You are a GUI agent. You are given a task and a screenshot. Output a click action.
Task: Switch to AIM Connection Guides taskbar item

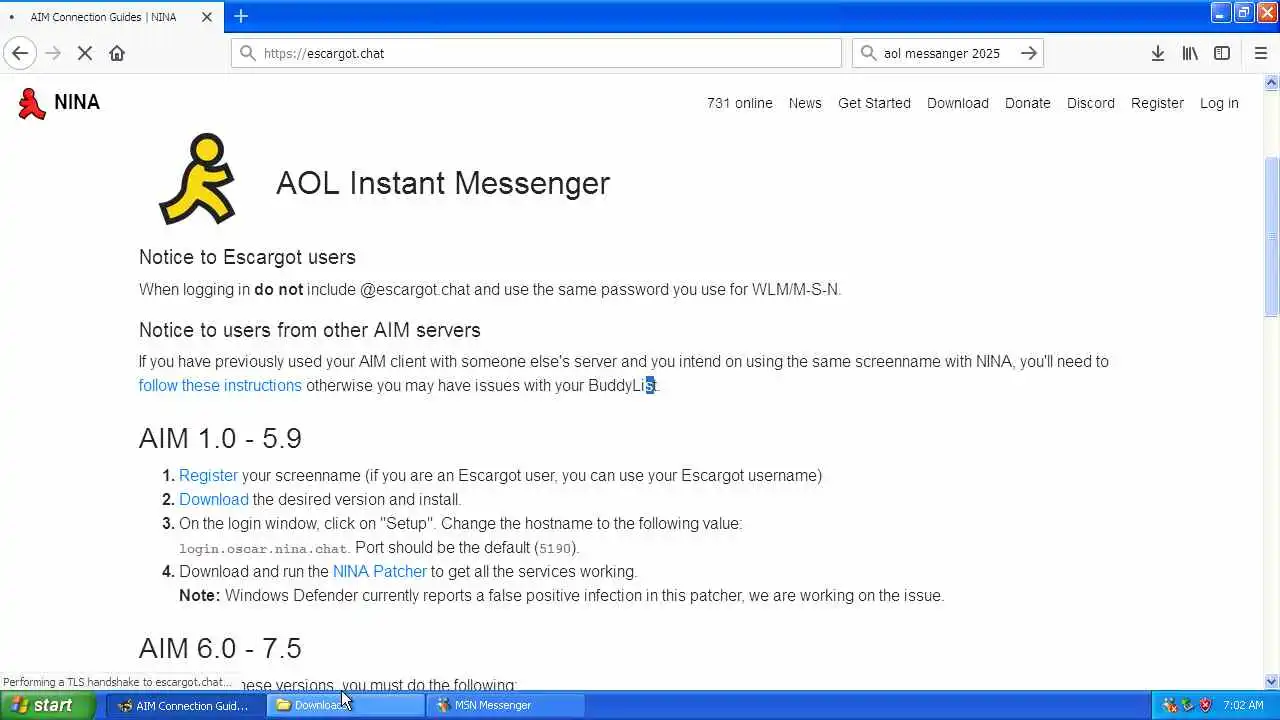184,705
